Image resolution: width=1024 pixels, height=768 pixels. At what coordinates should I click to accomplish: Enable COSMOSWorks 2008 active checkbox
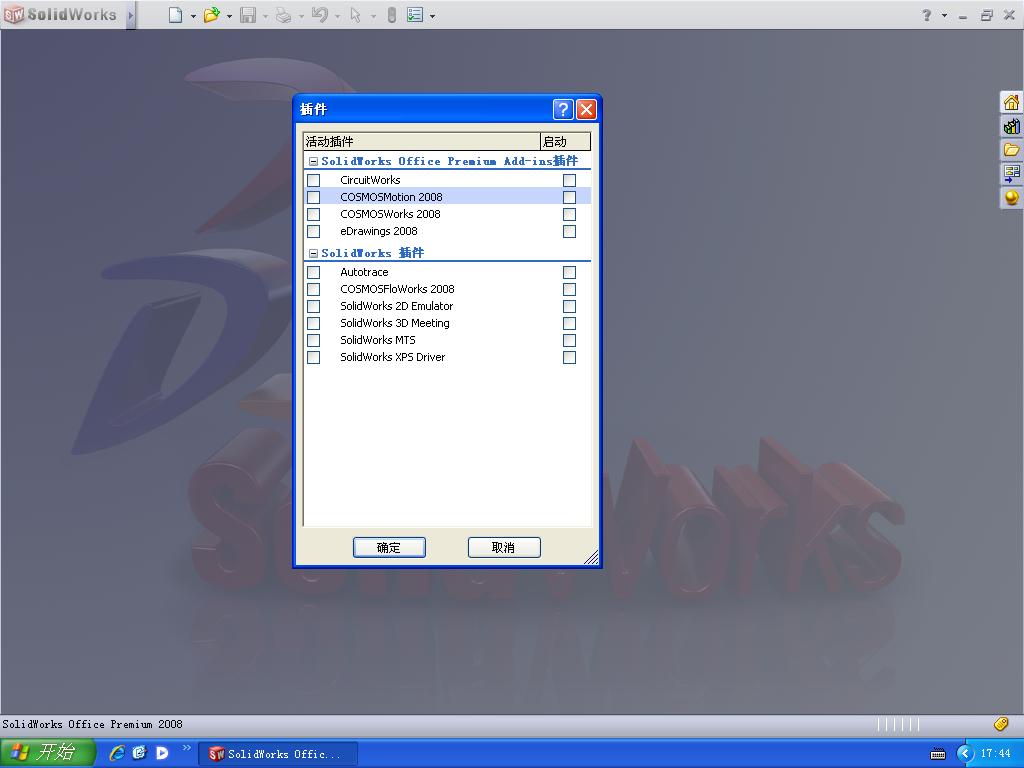313,214
